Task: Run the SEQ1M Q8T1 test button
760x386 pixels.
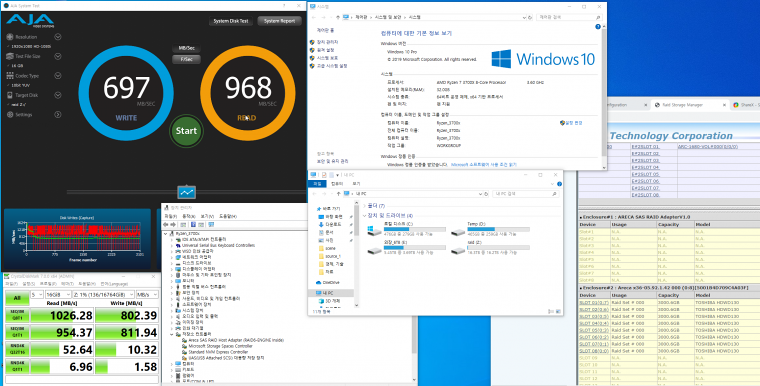Action: [x=17, y=315]
